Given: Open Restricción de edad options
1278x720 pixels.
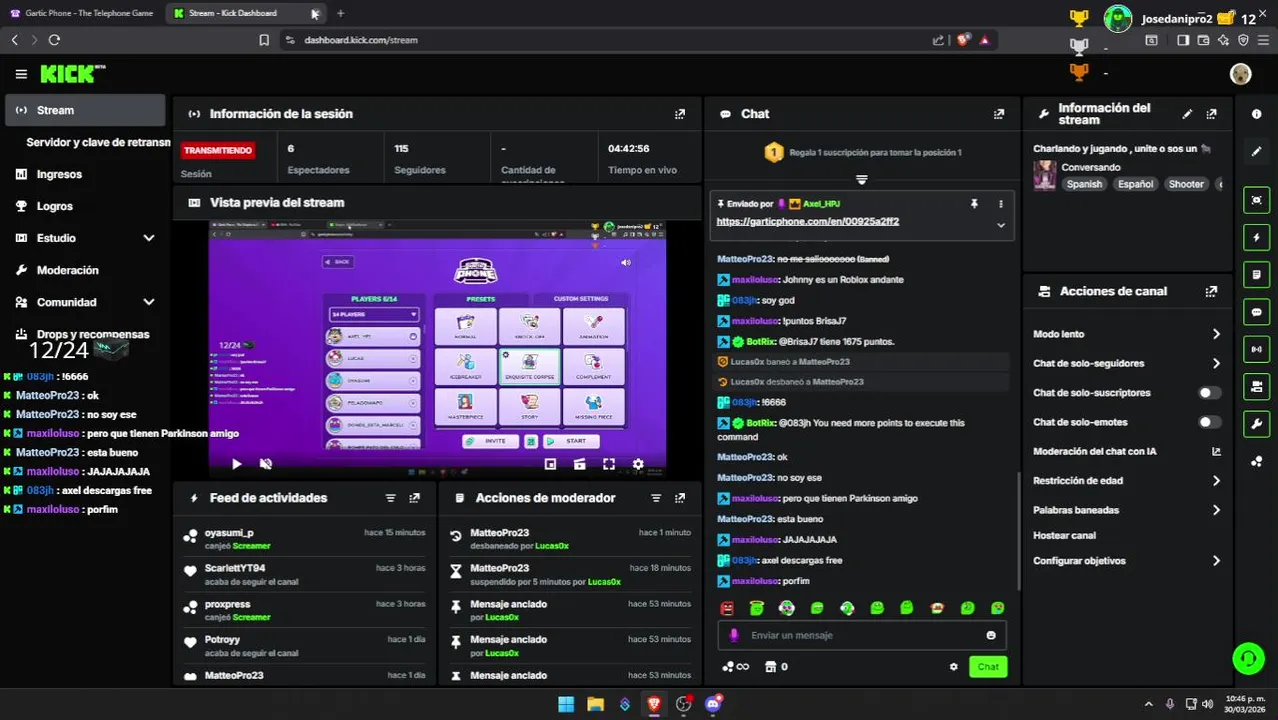Looking at the screenshot, I should click(x=1216, y=481).
